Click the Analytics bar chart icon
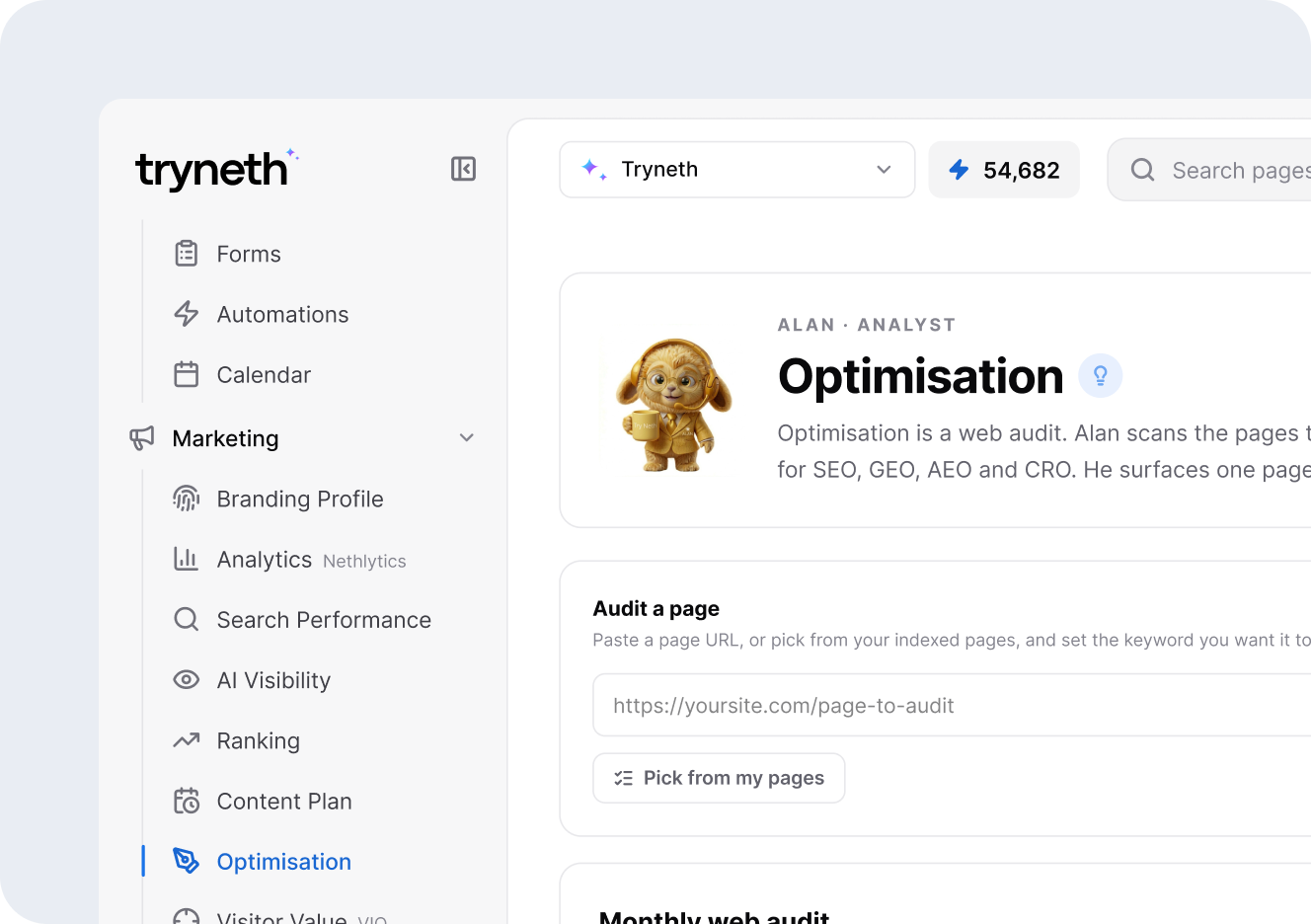This screenshot has width=1311, height=924. [x=186, y=559]
